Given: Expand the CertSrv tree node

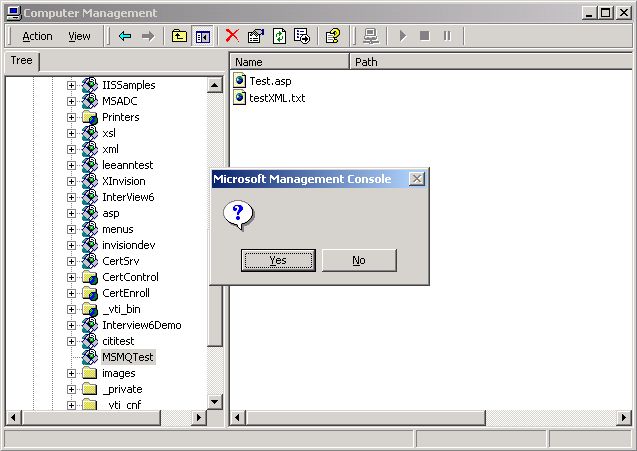Looking at the screenshot, I should [71, 261].
